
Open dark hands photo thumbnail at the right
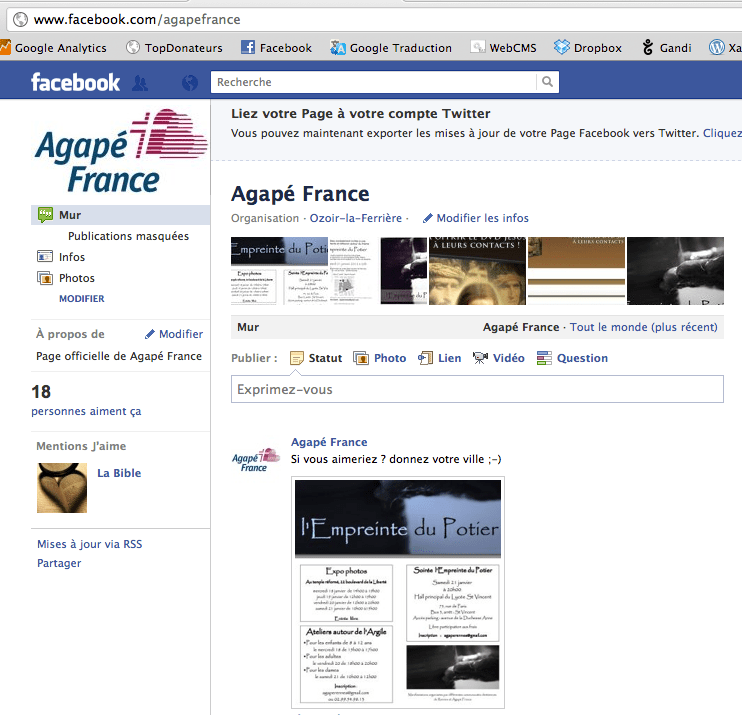tap(675, 271)
